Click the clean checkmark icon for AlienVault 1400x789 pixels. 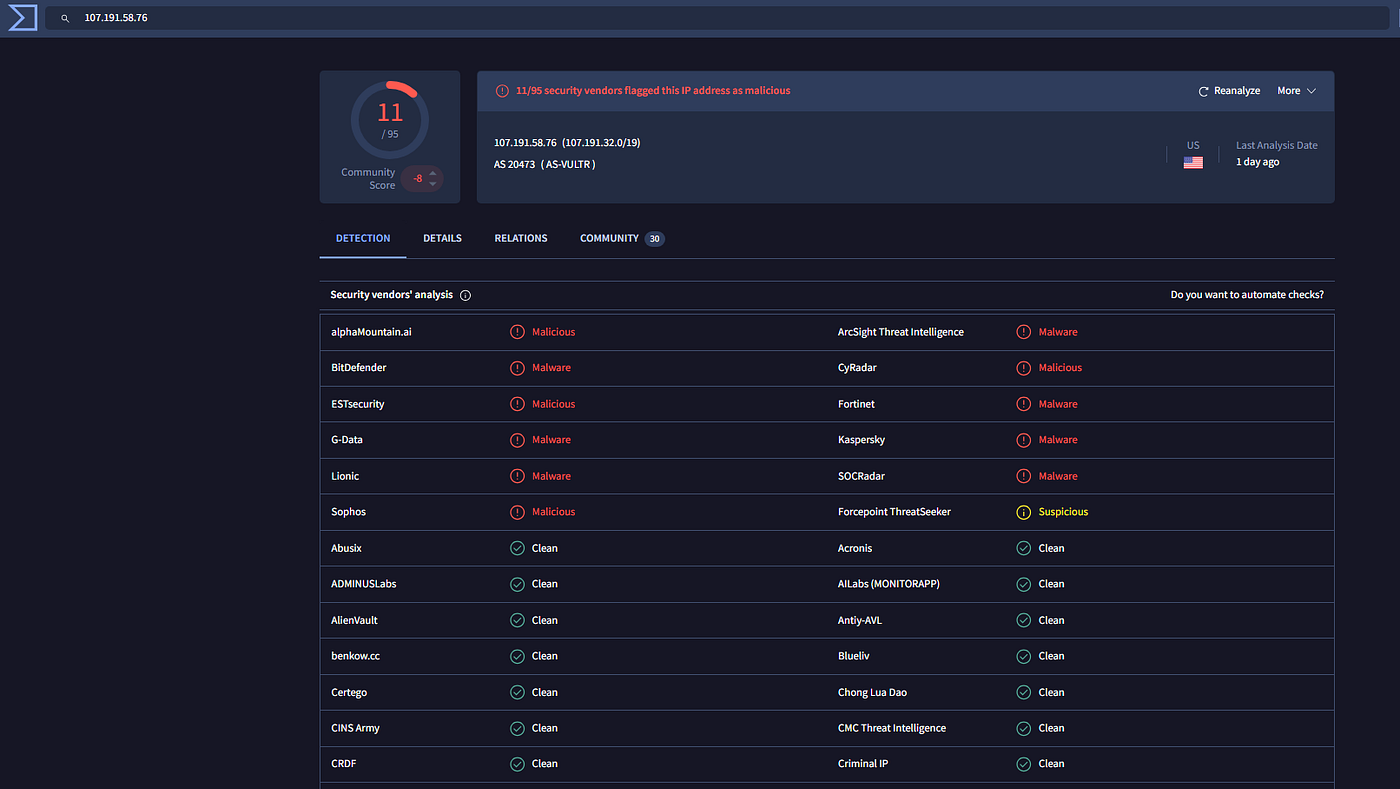click(x=517, y=620)
